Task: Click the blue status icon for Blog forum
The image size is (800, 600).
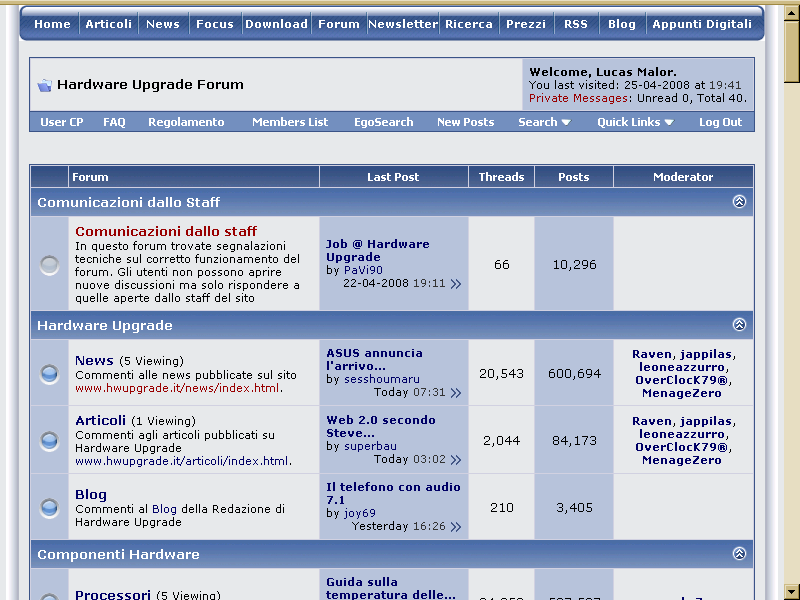Action: (x=49, y=508)
